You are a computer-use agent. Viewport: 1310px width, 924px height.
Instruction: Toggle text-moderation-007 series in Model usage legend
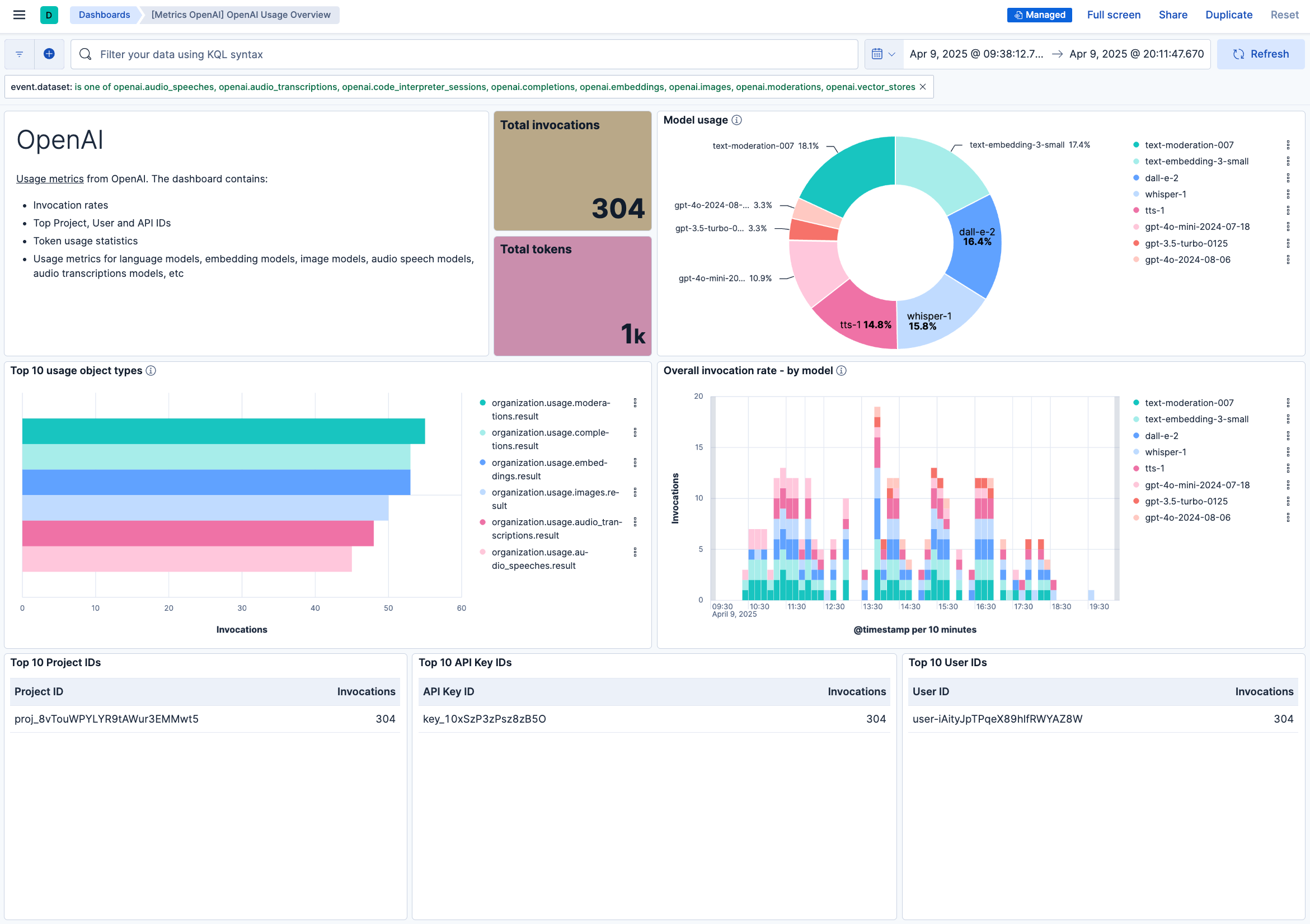click(1189, 145)
